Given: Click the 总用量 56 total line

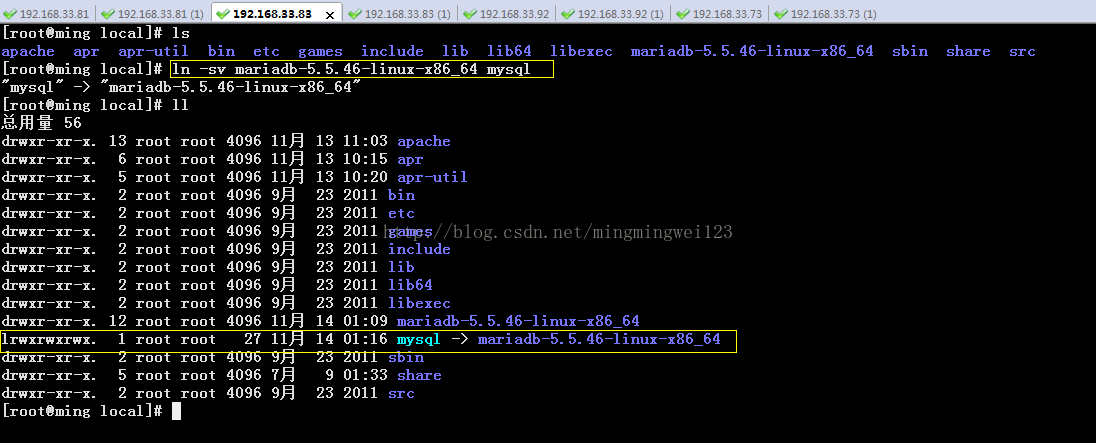Looking at the screenshot, I should [x=41, y=123].
